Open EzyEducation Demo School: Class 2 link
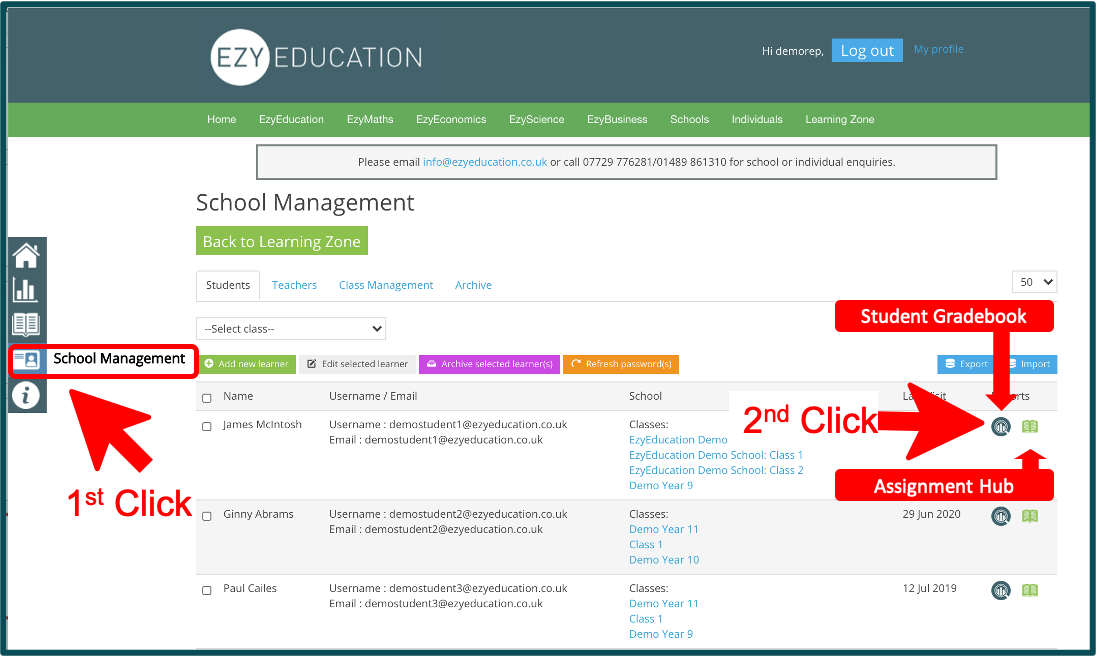This screenshot has height=656, width=1096. 716,471
